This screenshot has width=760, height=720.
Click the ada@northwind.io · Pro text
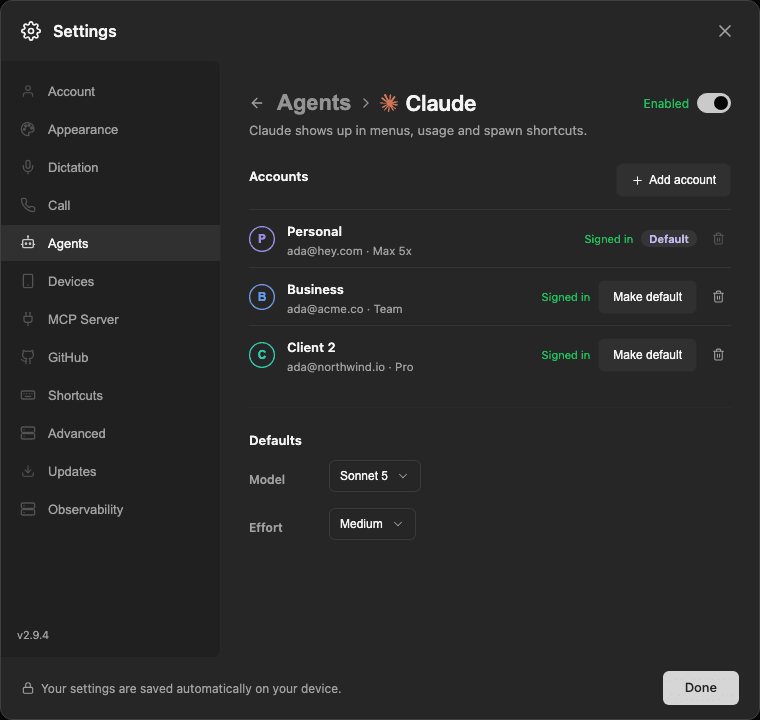[350, 367]
